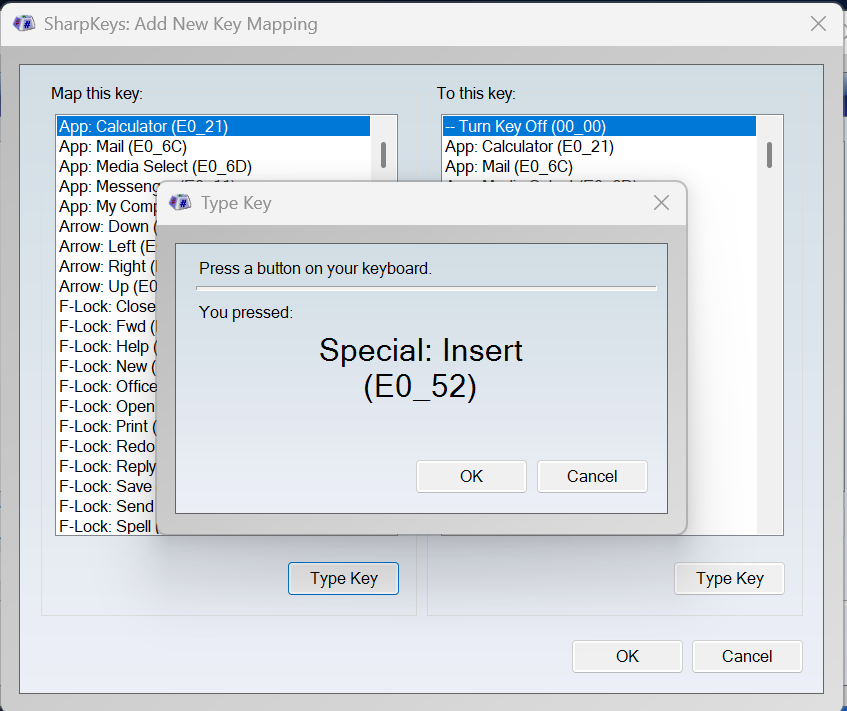The height and width of the screenshot is (711, 847).
Task: Select Arrow: Down entry in left list
Action: click(107, 226)
